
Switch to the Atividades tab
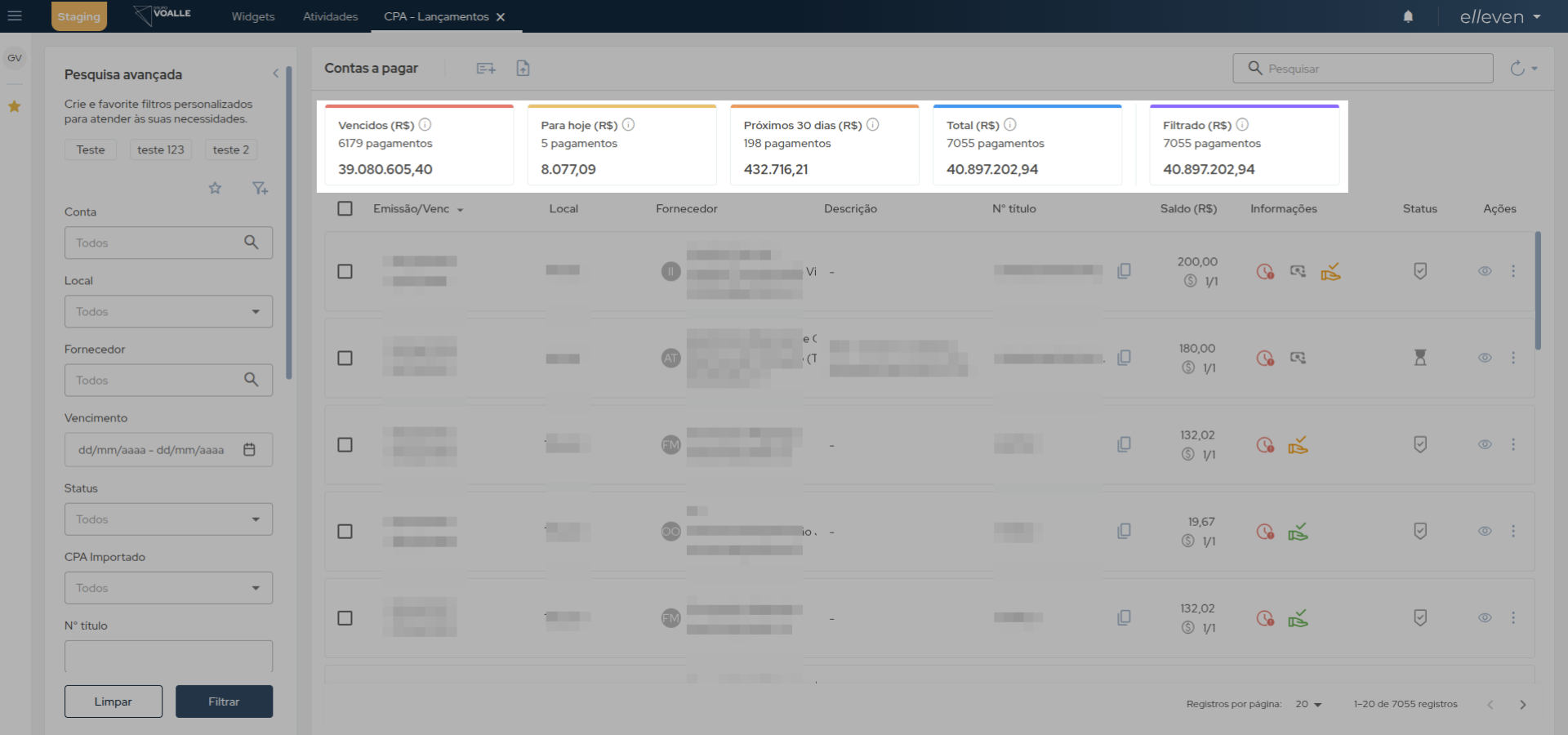[x=330, y=16]
